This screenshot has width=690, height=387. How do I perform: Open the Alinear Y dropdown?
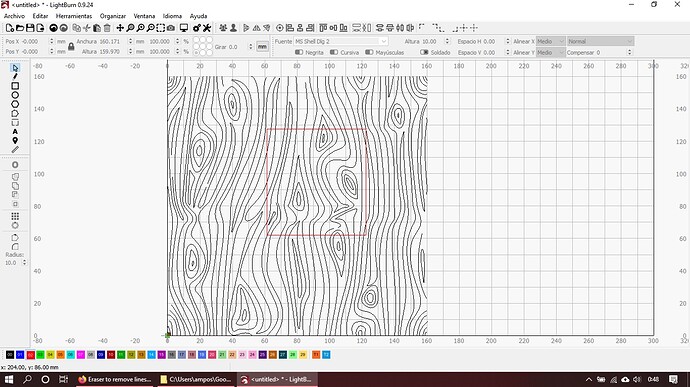click(x=551, y=52)
